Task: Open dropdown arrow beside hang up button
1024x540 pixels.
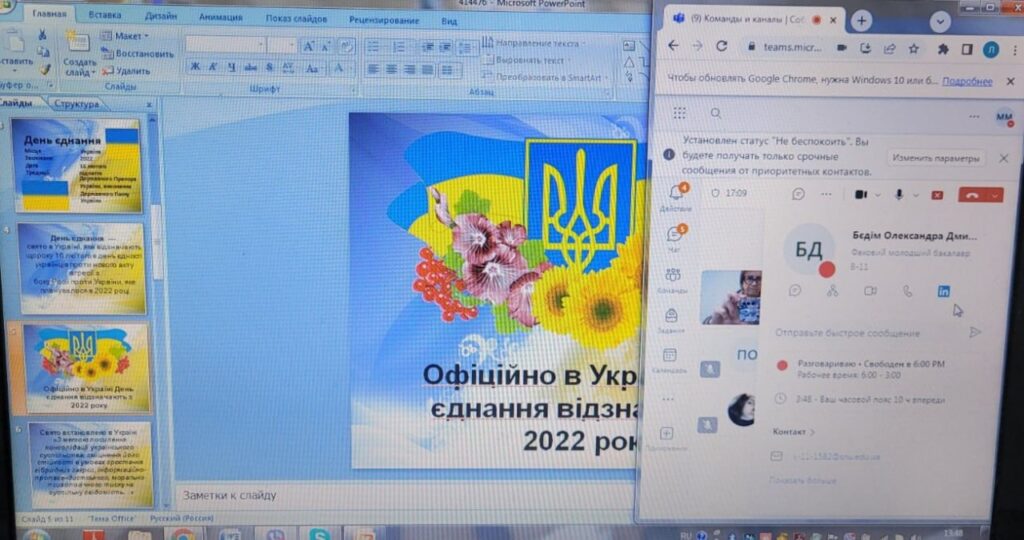Action: tap(994, 195)
